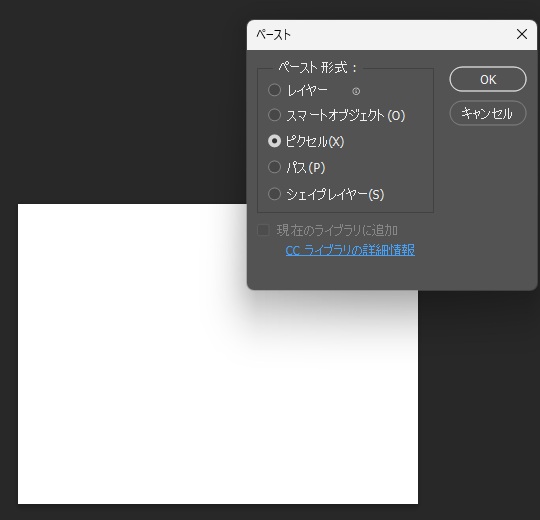Open the CC ライブラリの詳細情報 link
The image size is (540, 520).
[350, 250]
